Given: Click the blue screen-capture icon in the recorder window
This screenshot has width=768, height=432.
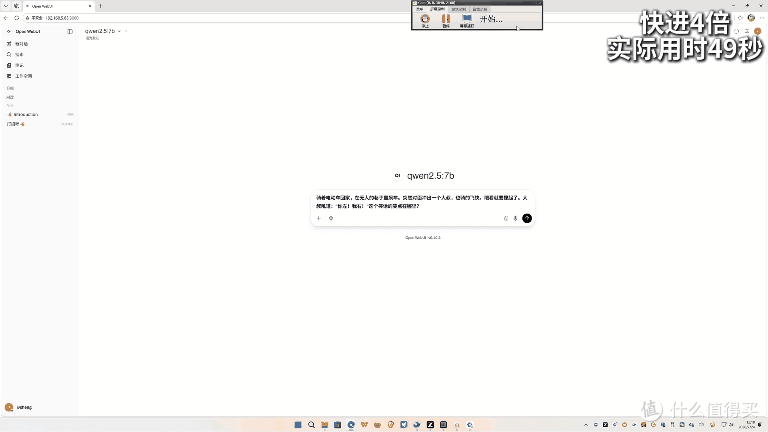Looking at the screenshot, I should point(467,20).
